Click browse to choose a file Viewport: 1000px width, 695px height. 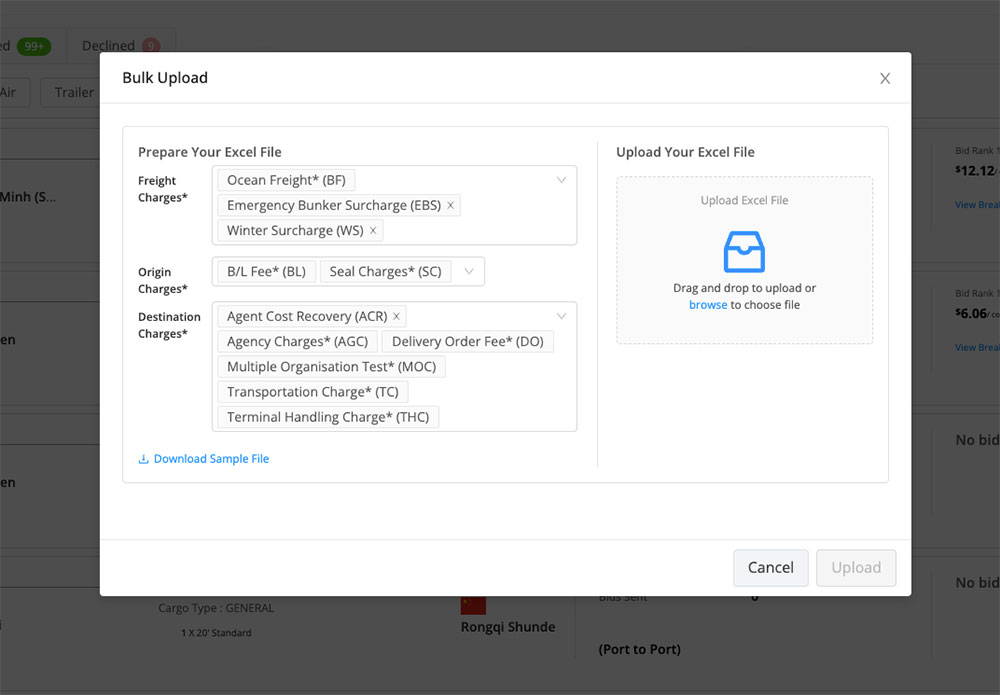tap(708, 305)
